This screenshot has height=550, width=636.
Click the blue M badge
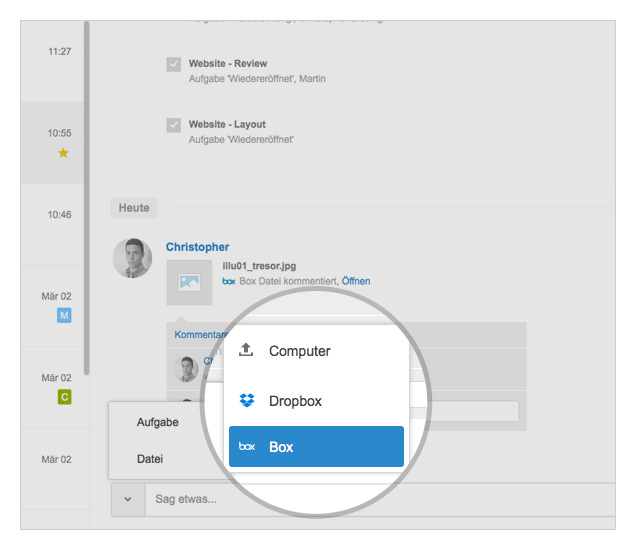tap(64, 316)
